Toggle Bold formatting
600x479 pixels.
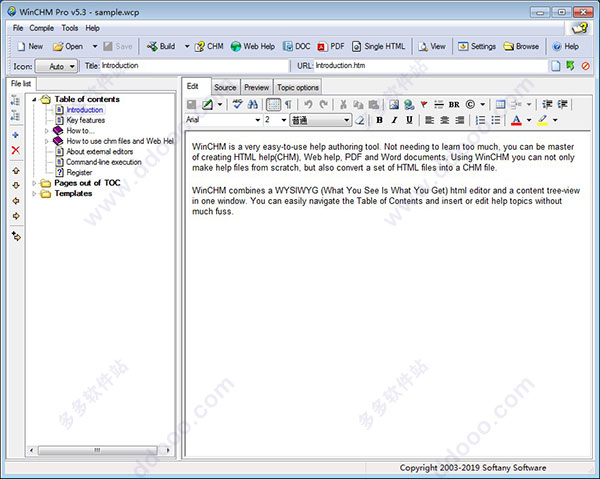coord(379,120)
